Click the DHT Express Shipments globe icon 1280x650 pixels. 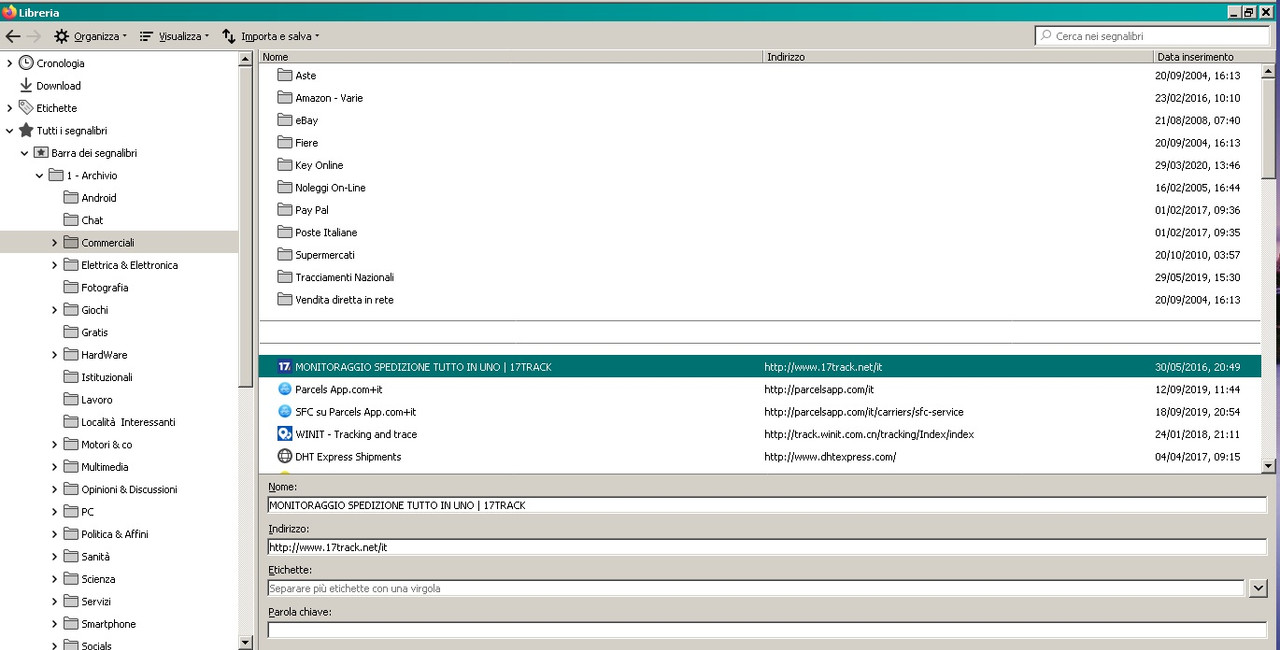[285, 457]
